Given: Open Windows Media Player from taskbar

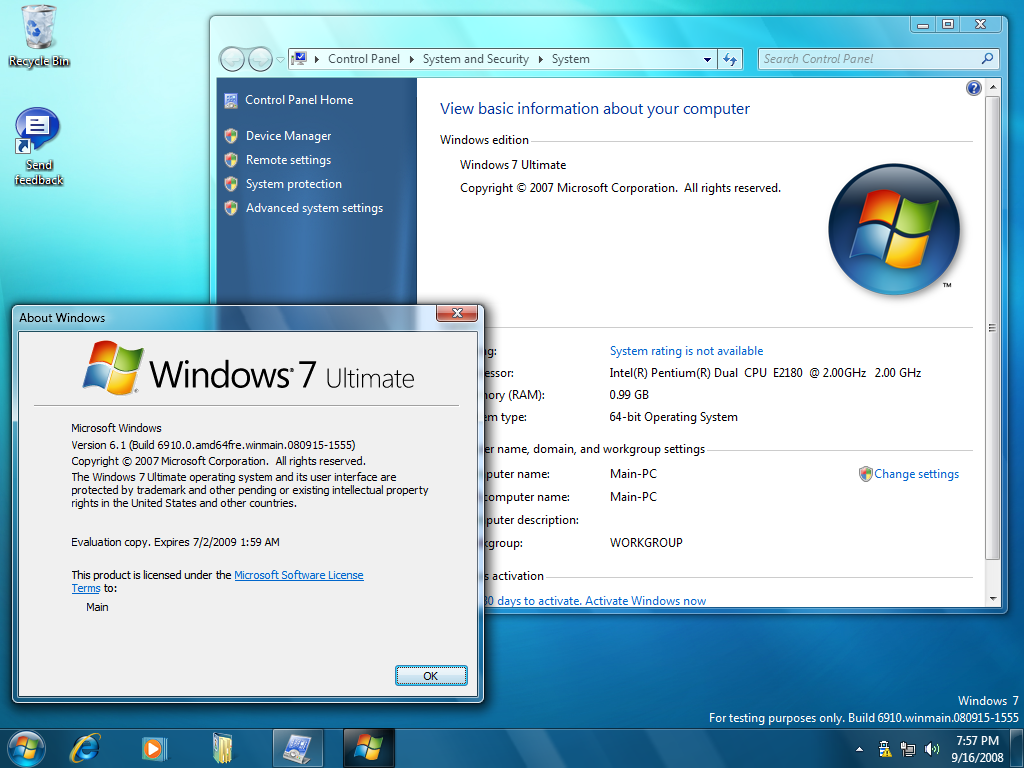Looking at the screenshot, I should click(153, 747).
